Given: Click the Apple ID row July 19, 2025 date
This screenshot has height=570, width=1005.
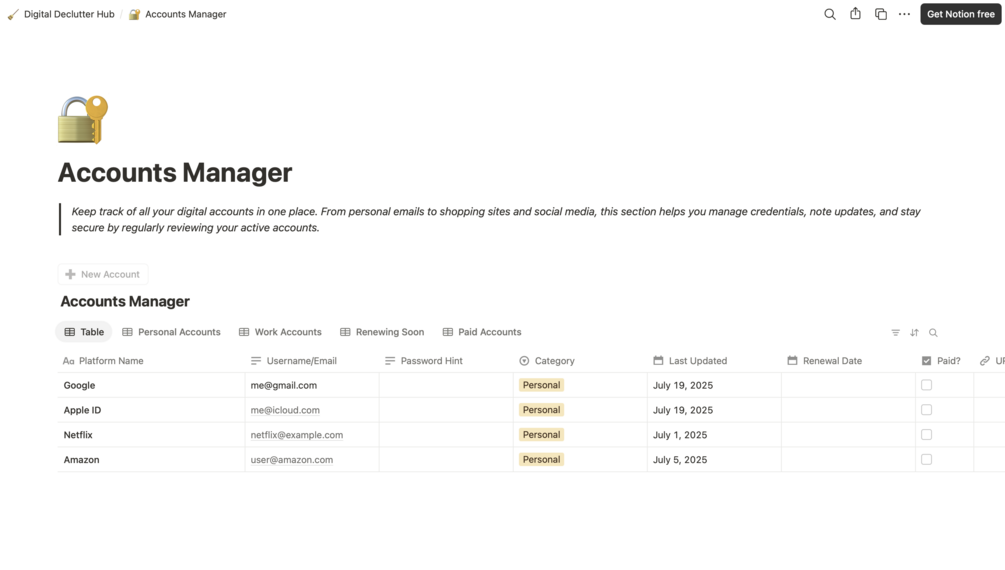Looking at the screenshot, I should point(683,410).
